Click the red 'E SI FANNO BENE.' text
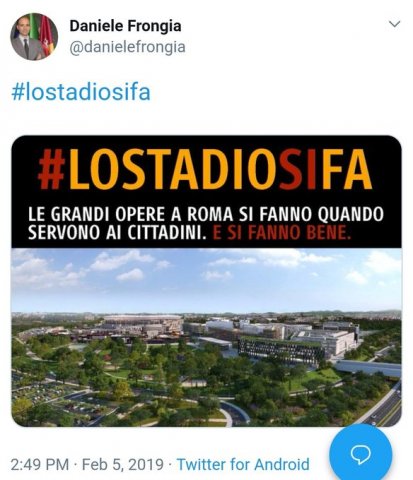The height and width of the screenshot is (480, 413). coord(282,233)
